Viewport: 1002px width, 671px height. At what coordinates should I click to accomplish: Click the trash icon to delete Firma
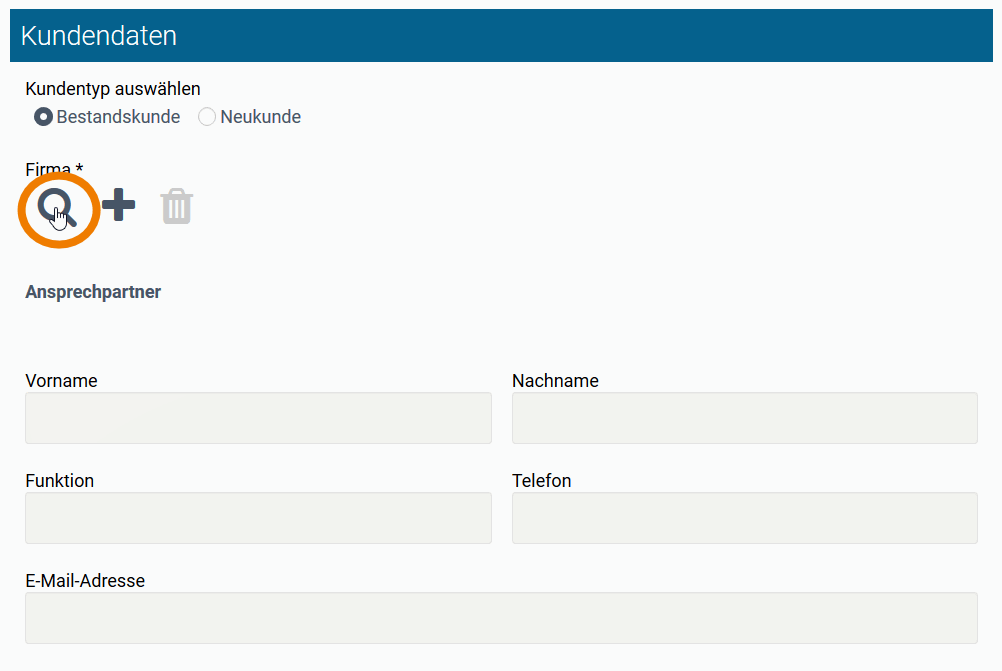(177, 206)
